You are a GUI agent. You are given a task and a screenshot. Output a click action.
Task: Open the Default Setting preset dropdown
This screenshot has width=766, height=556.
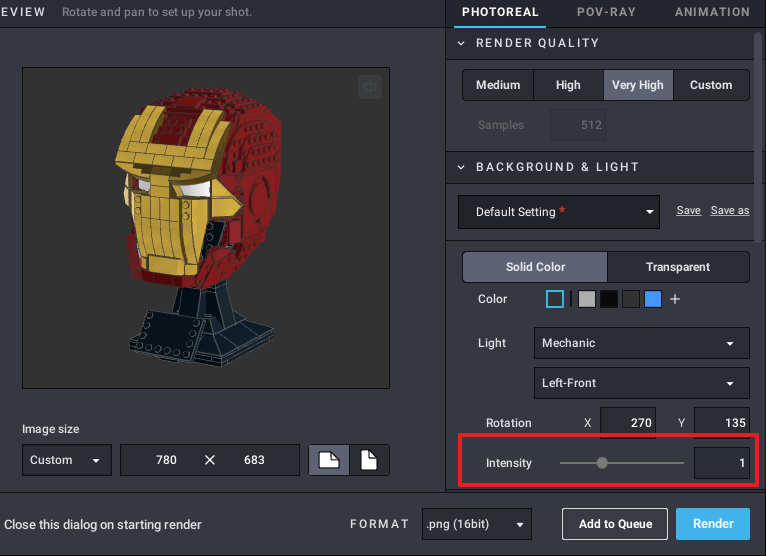click(x=559, y=212)
